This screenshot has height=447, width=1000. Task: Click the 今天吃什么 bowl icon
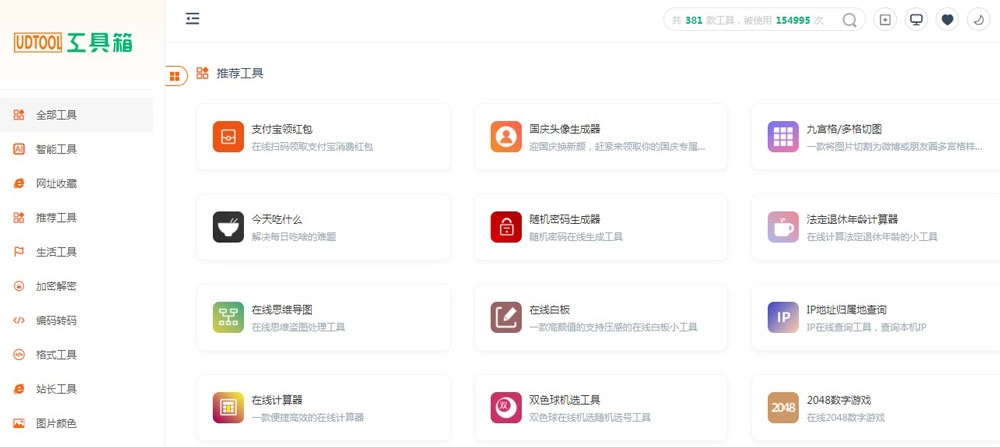tap(228, 227)
